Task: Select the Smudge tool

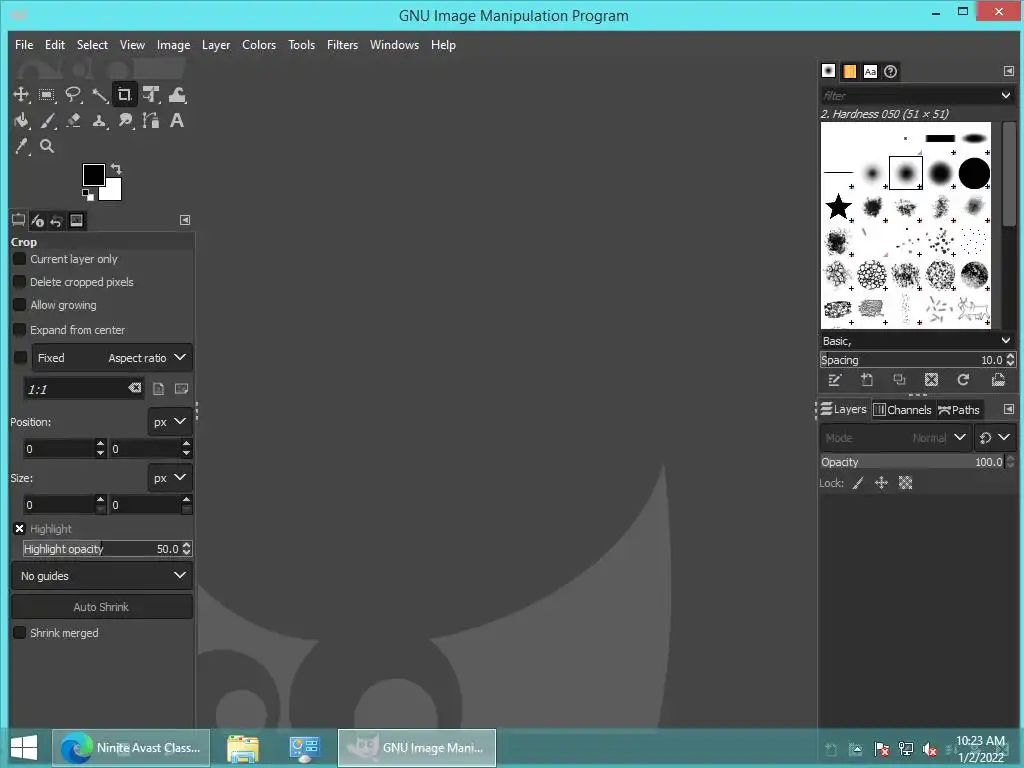Action: (x=125, y=120)
